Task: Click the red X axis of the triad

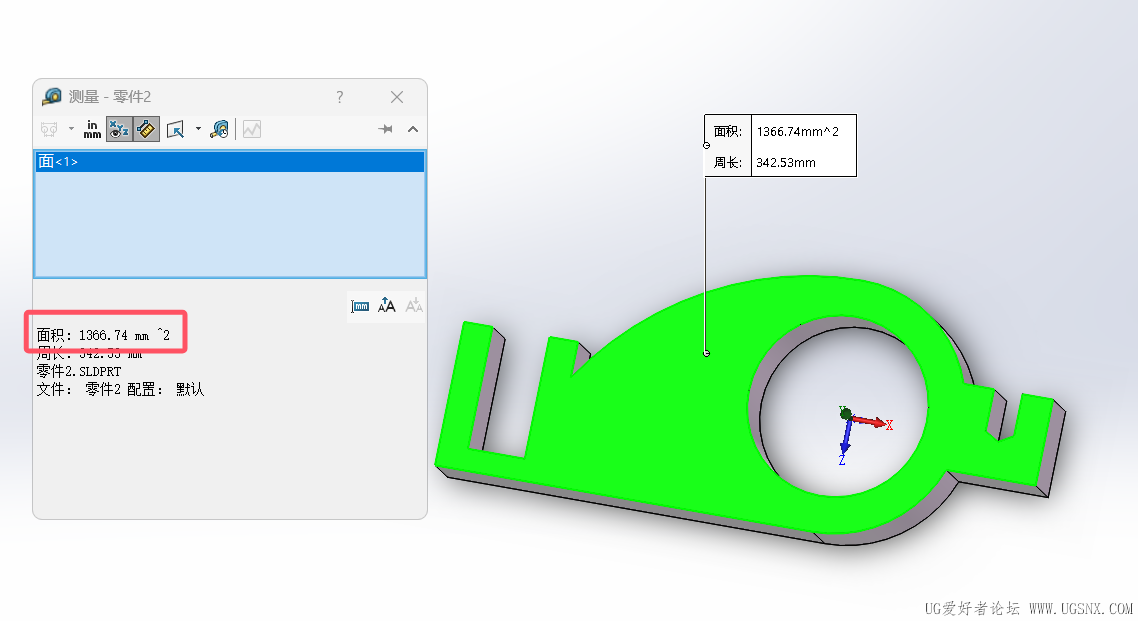Action: click(x=871, y=421)
